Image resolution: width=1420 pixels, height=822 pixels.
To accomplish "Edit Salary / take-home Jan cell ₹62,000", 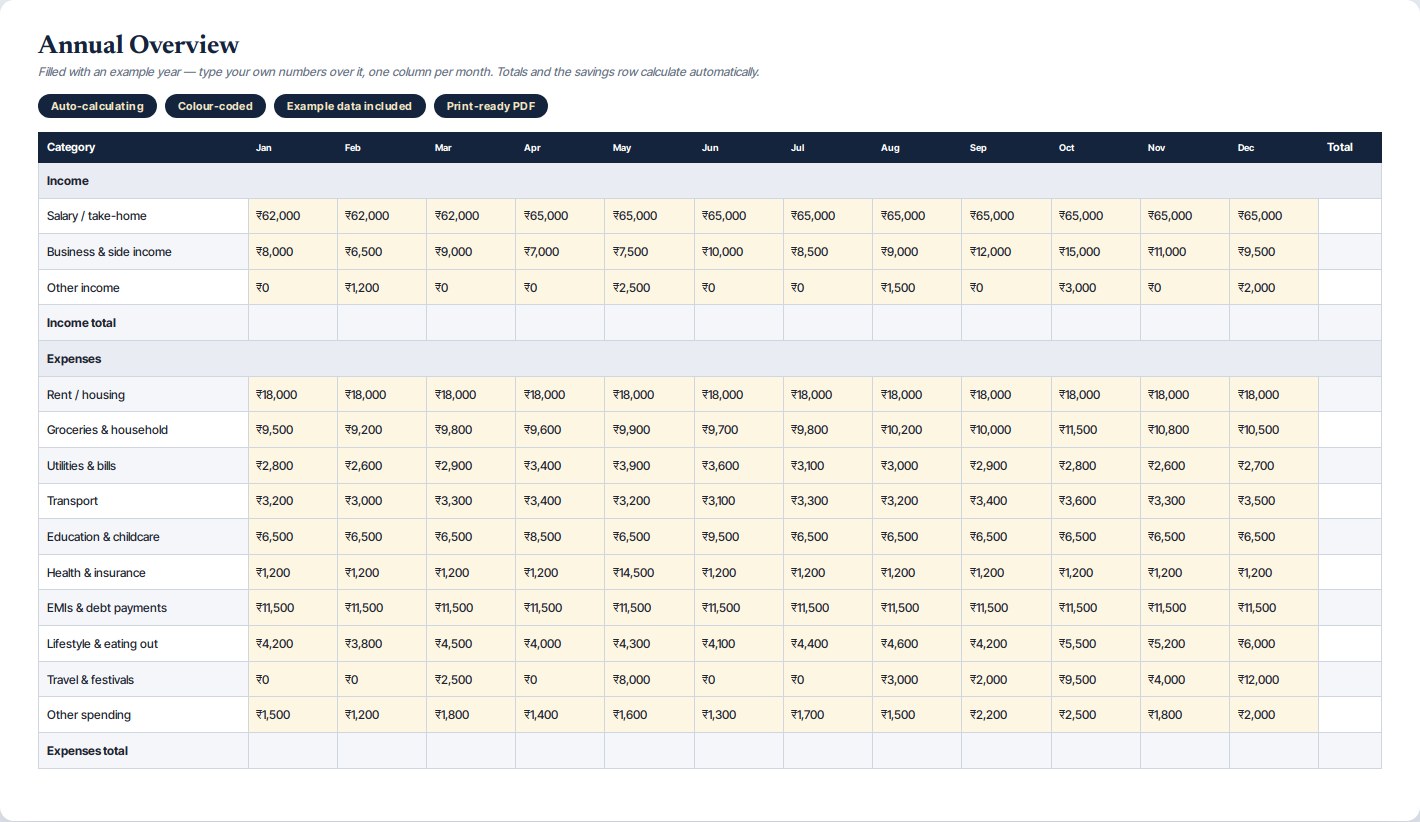I will 293,216.
